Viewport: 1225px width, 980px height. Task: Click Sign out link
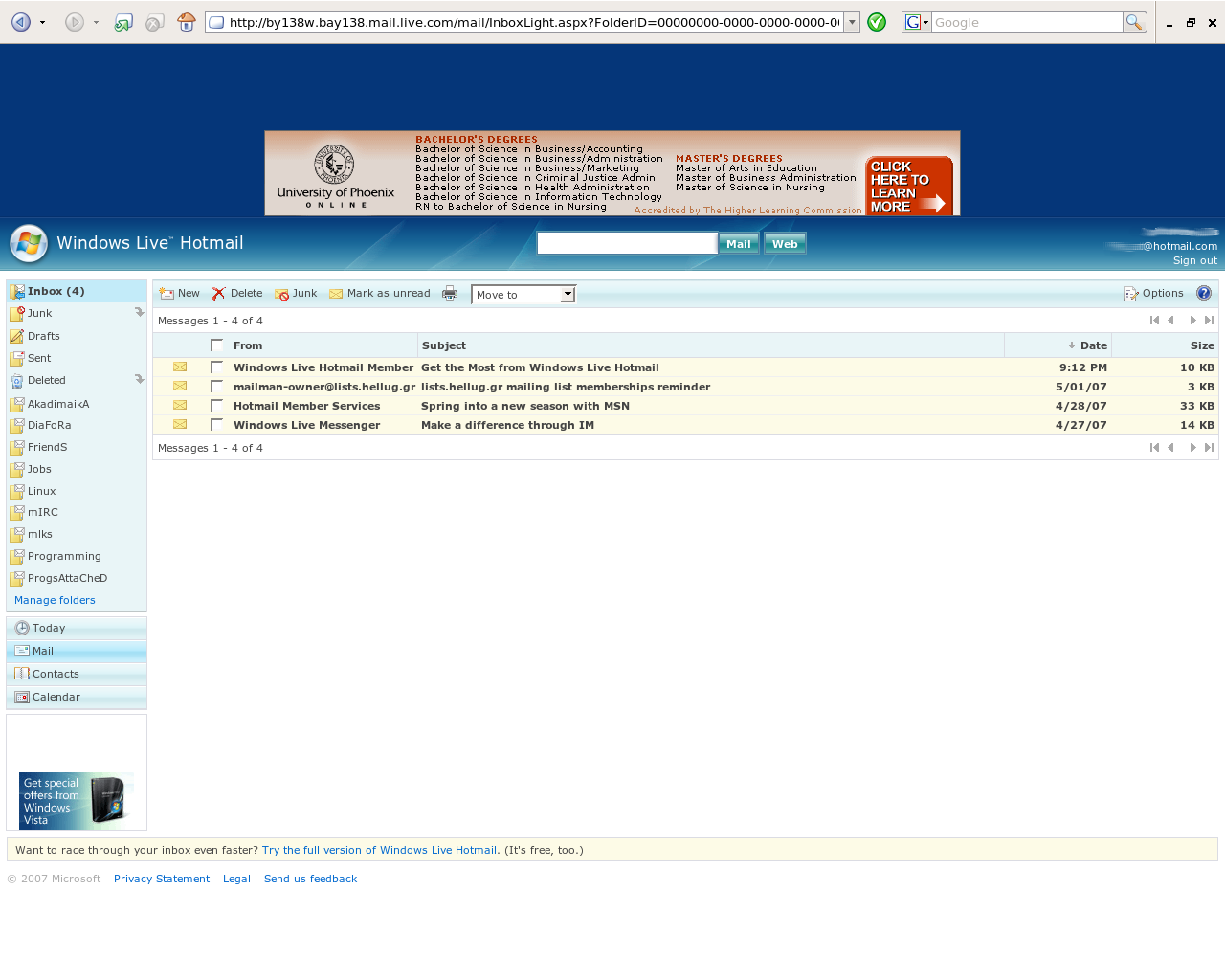1194,261
